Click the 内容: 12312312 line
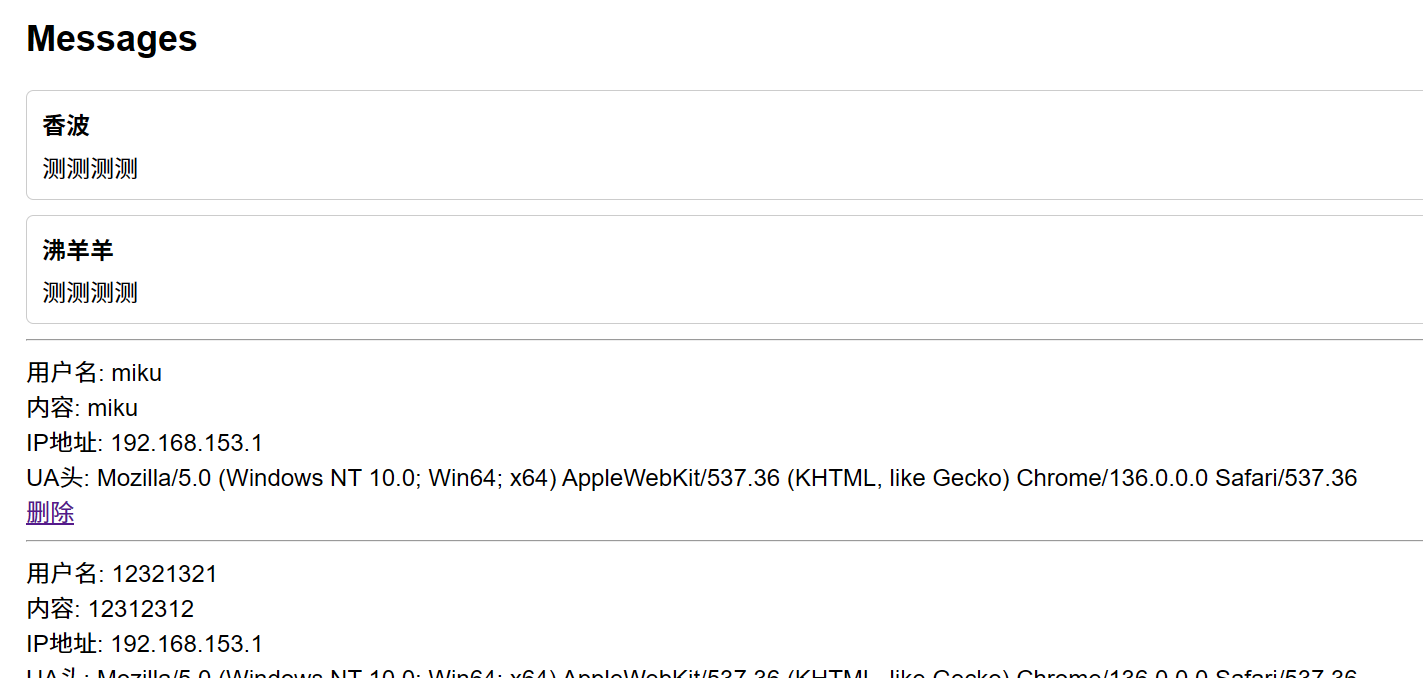This screenshot has height=678, width=1423. click(110, 609)
